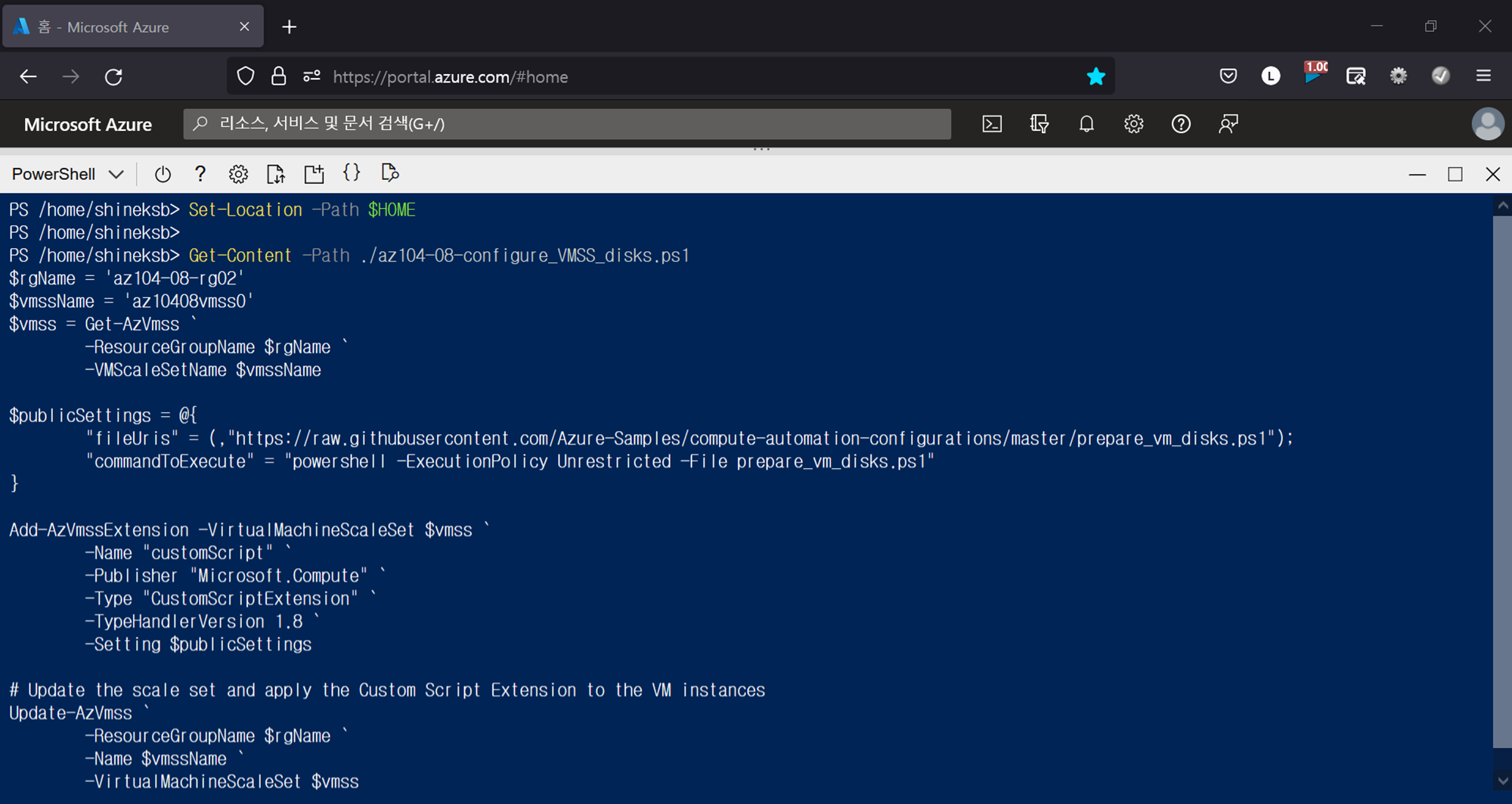This screenshot has width=1512, height=804.
Task: Open Azure notifications bell
Action: pyautogui.click(x=1086, y=124)
